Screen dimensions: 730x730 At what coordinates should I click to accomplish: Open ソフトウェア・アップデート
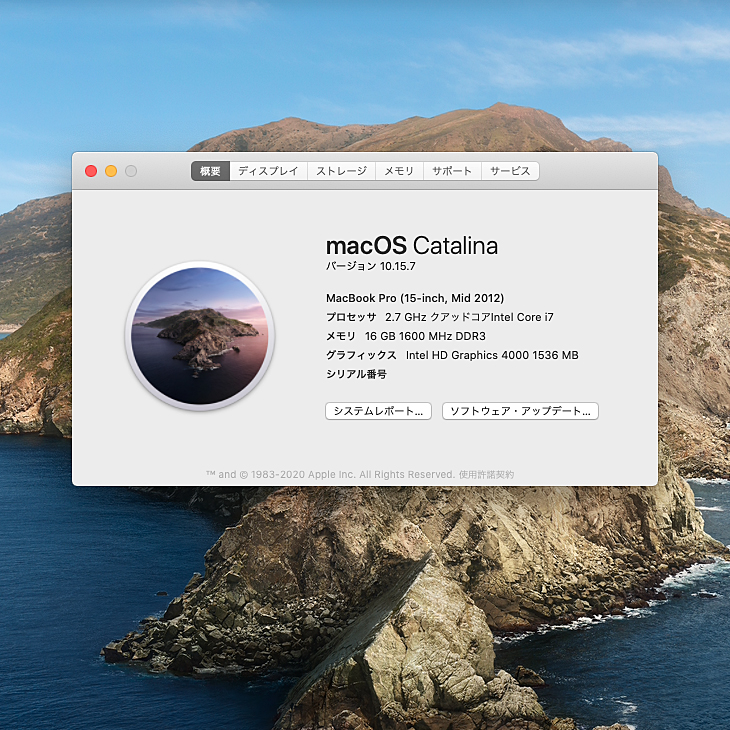[x=520, y=411]
